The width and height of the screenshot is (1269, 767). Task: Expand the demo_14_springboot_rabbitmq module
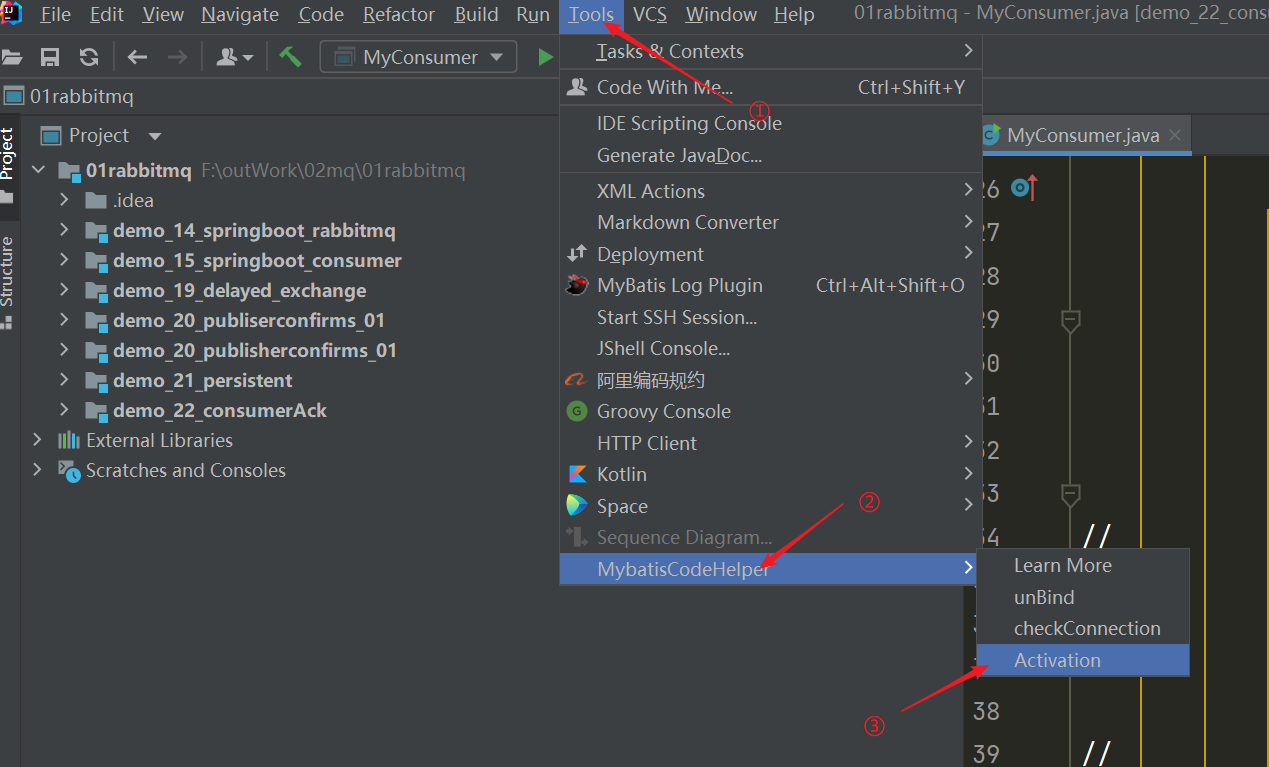click(x=64, y=230)
